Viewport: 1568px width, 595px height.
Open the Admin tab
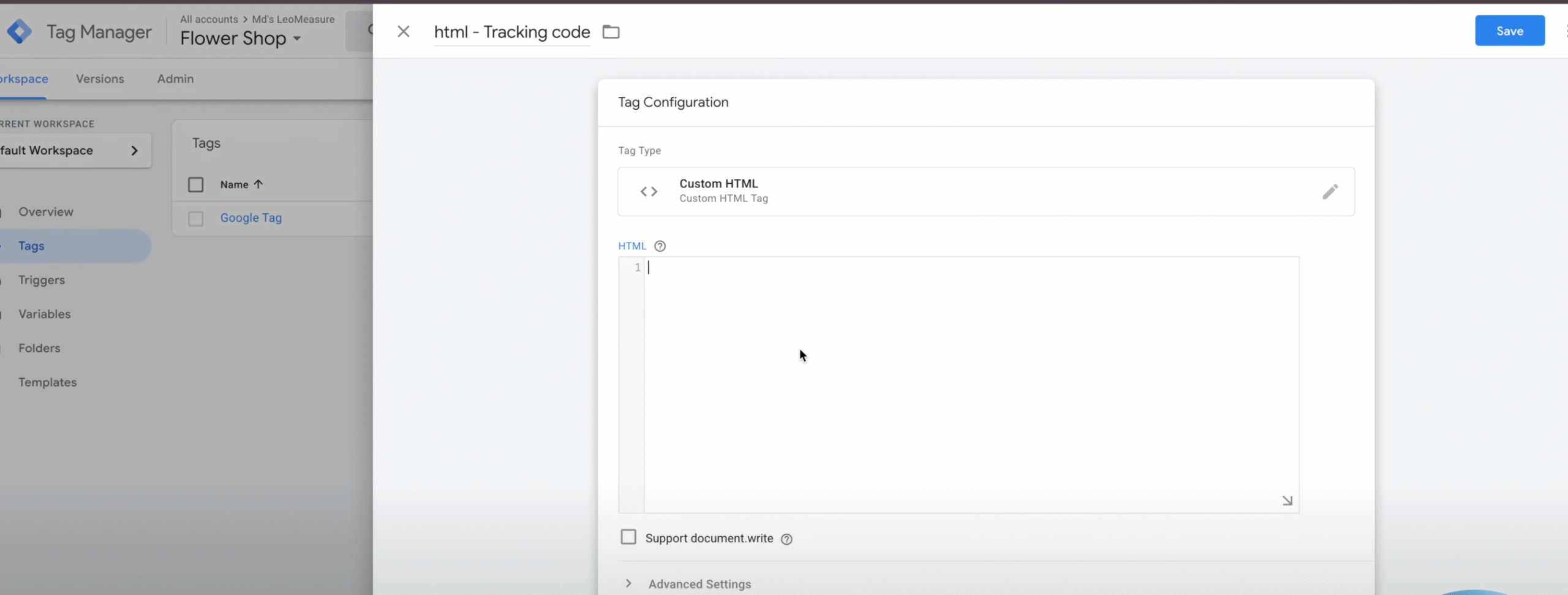pyautogui.click(x=175, y=79)
